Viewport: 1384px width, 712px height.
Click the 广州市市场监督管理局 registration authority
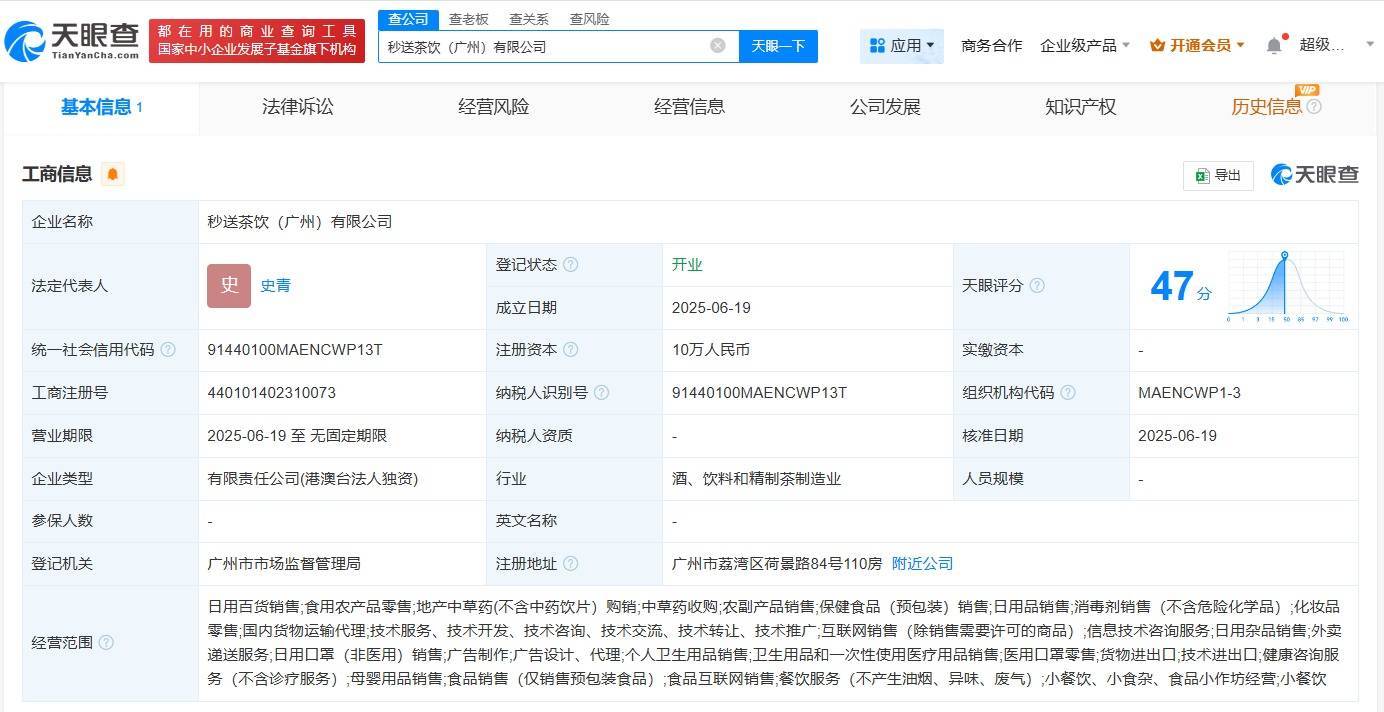point(284,564)
